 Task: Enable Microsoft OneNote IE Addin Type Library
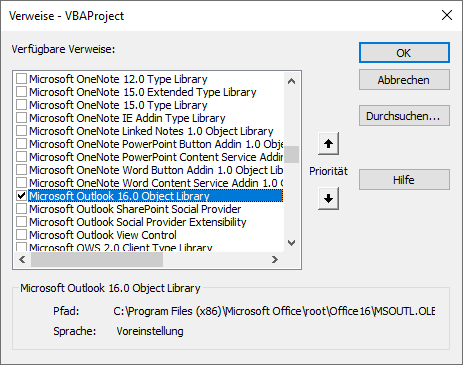pos(22,118)
